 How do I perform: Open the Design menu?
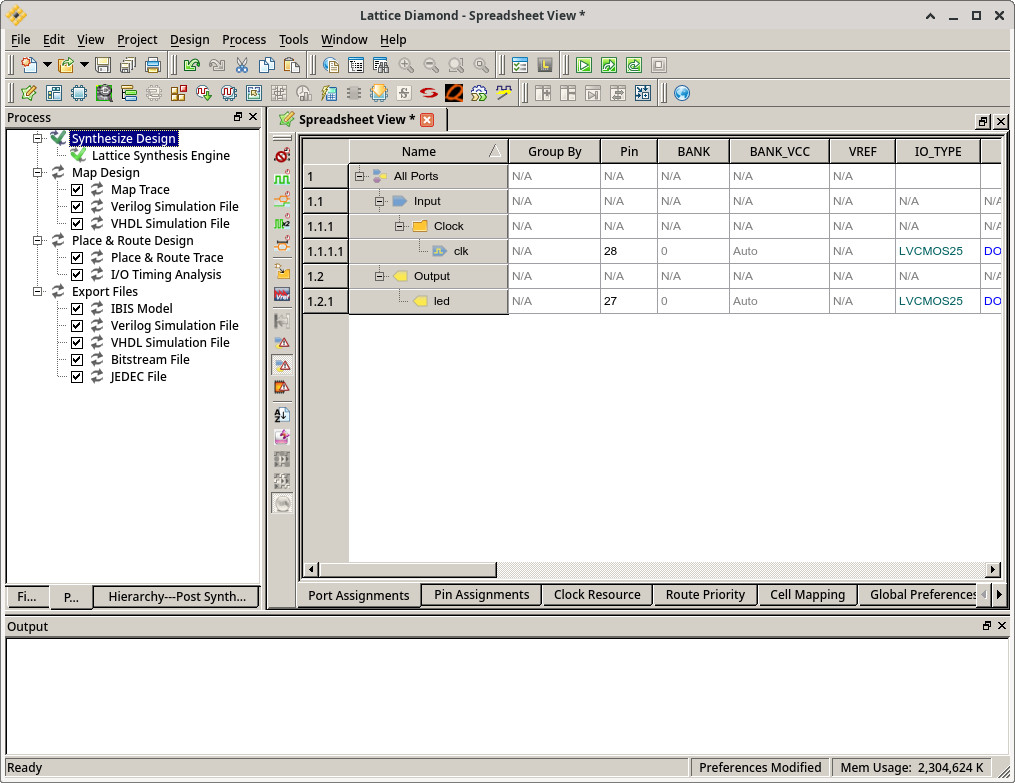point(189,39)
